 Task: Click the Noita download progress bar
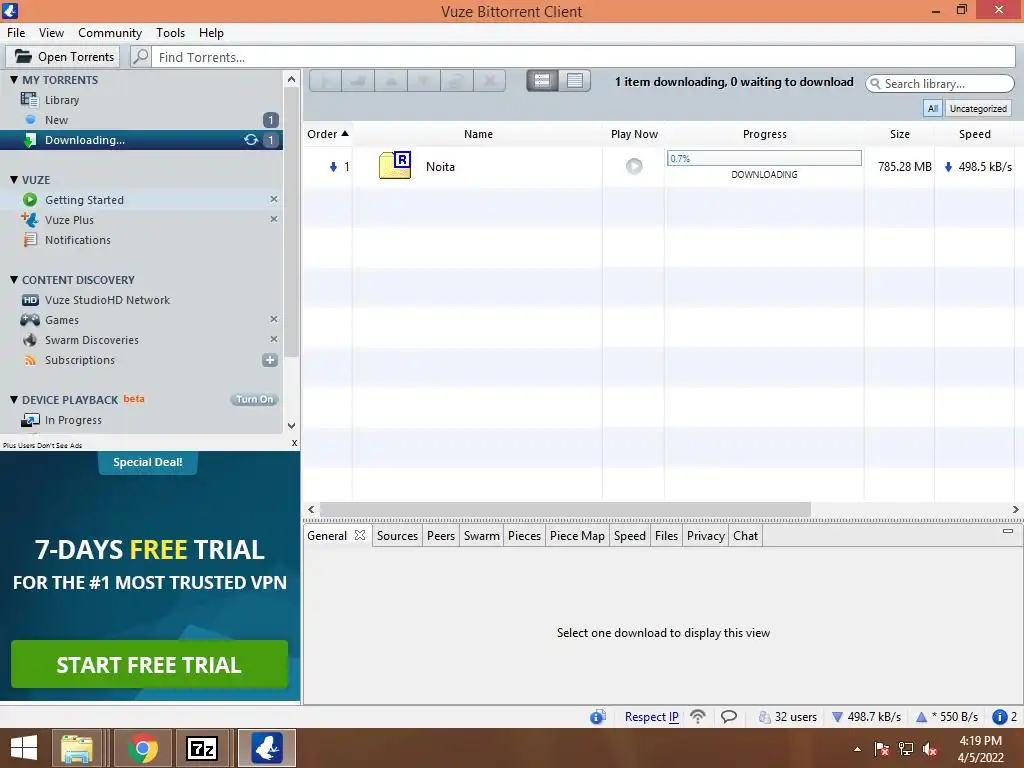click(764, 158)
